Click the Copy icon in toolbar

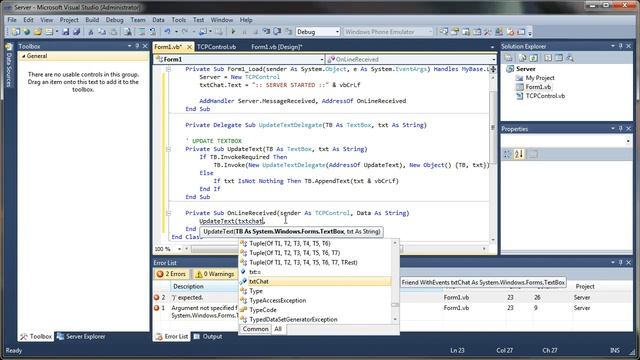click(102, 32)
